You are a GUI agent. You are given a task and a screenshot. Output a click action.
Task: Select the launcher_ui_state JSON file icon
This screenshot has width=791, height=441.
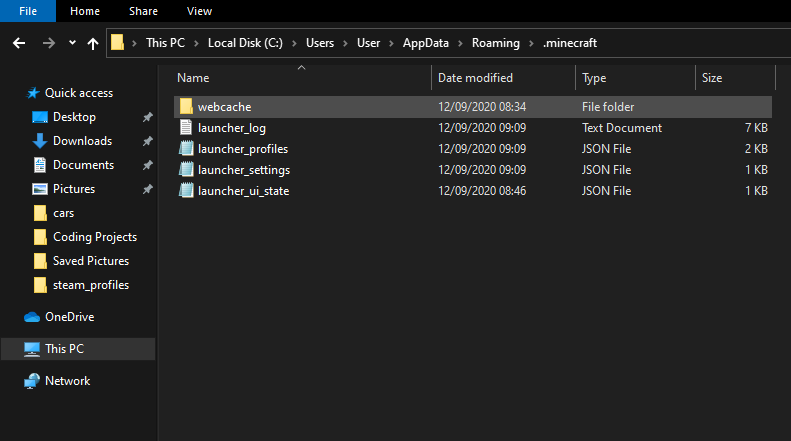(x=185, y=190)
